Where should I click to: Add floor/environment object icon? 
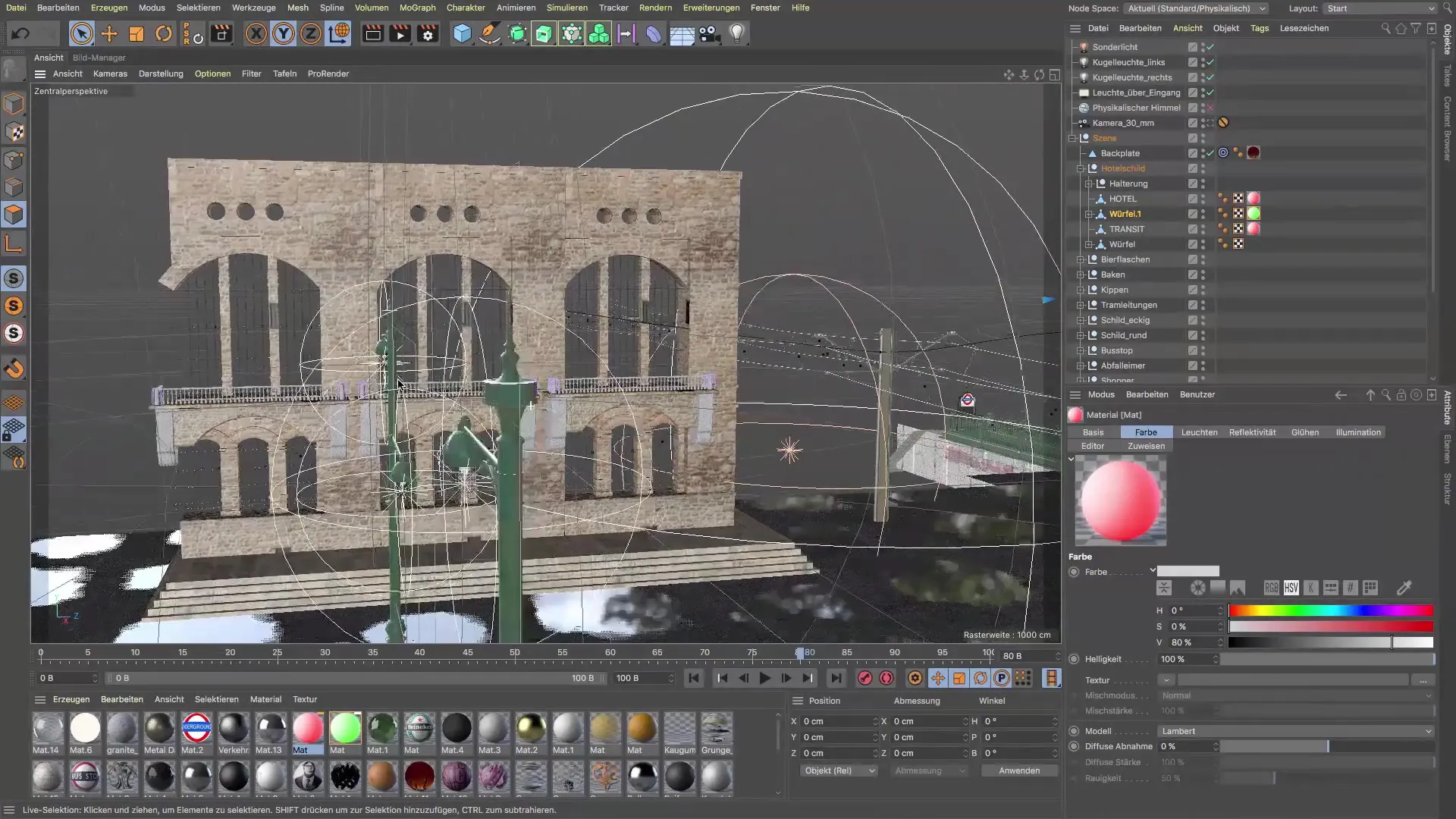682,34
